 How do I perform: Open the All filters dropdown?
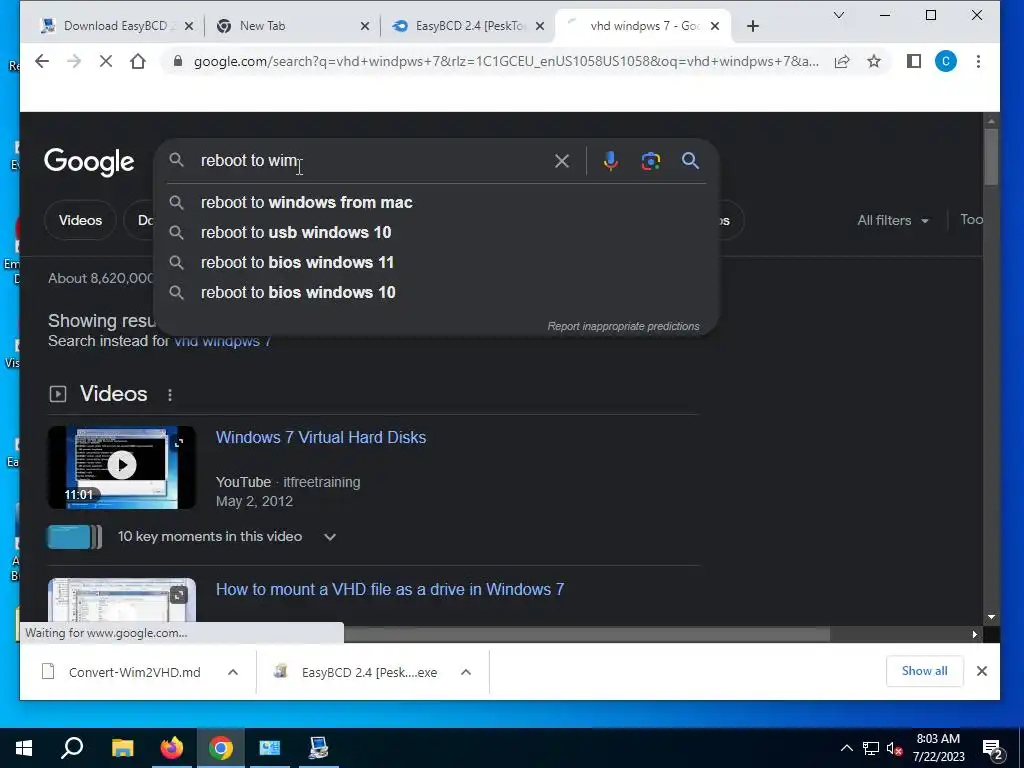click(x=893, y=220)
